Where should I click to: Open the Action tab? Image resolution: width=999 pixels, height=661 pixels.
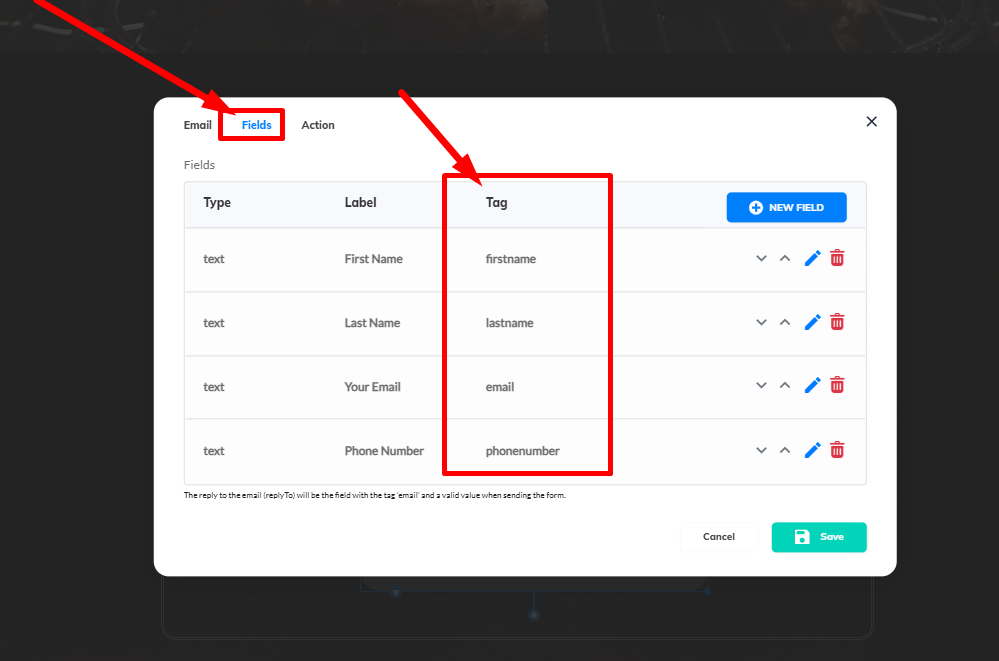318,125
